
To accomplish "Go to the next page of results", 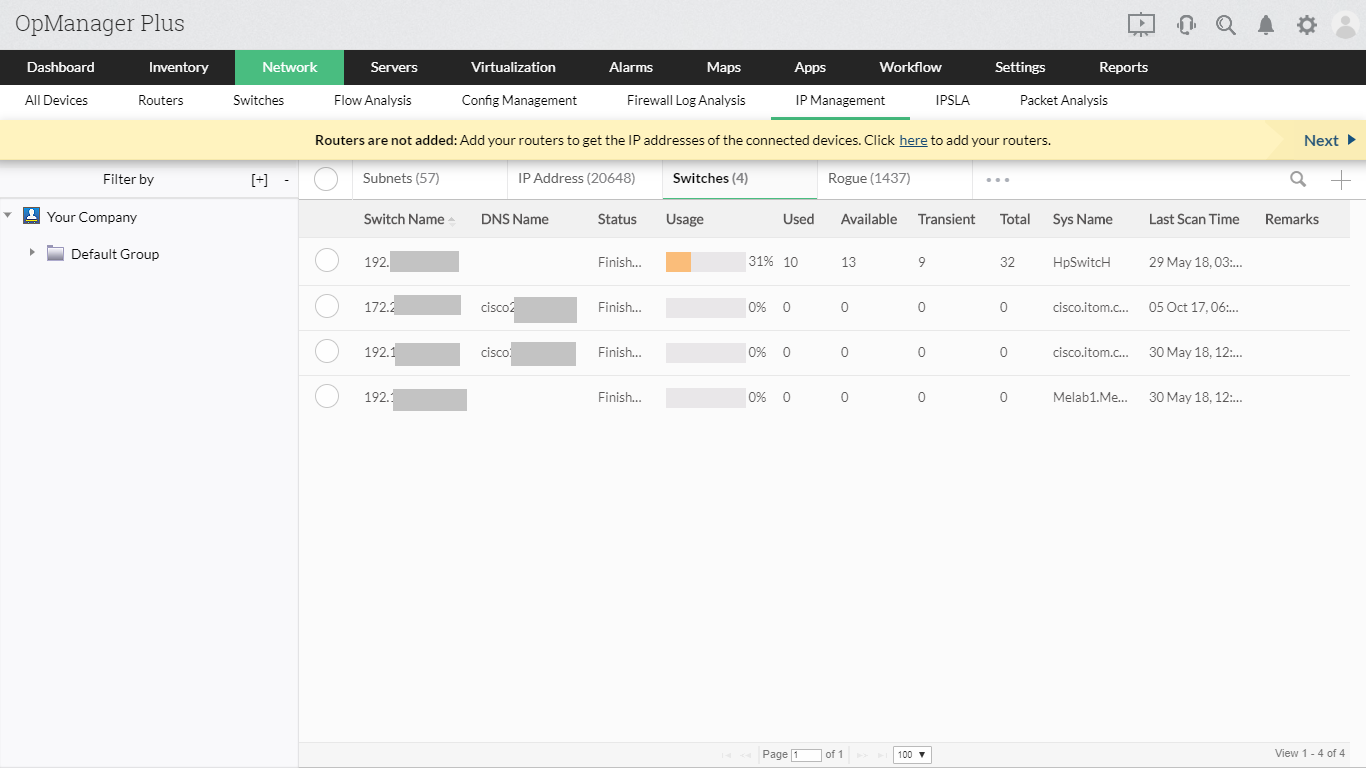I will click(x=861, y=755).
